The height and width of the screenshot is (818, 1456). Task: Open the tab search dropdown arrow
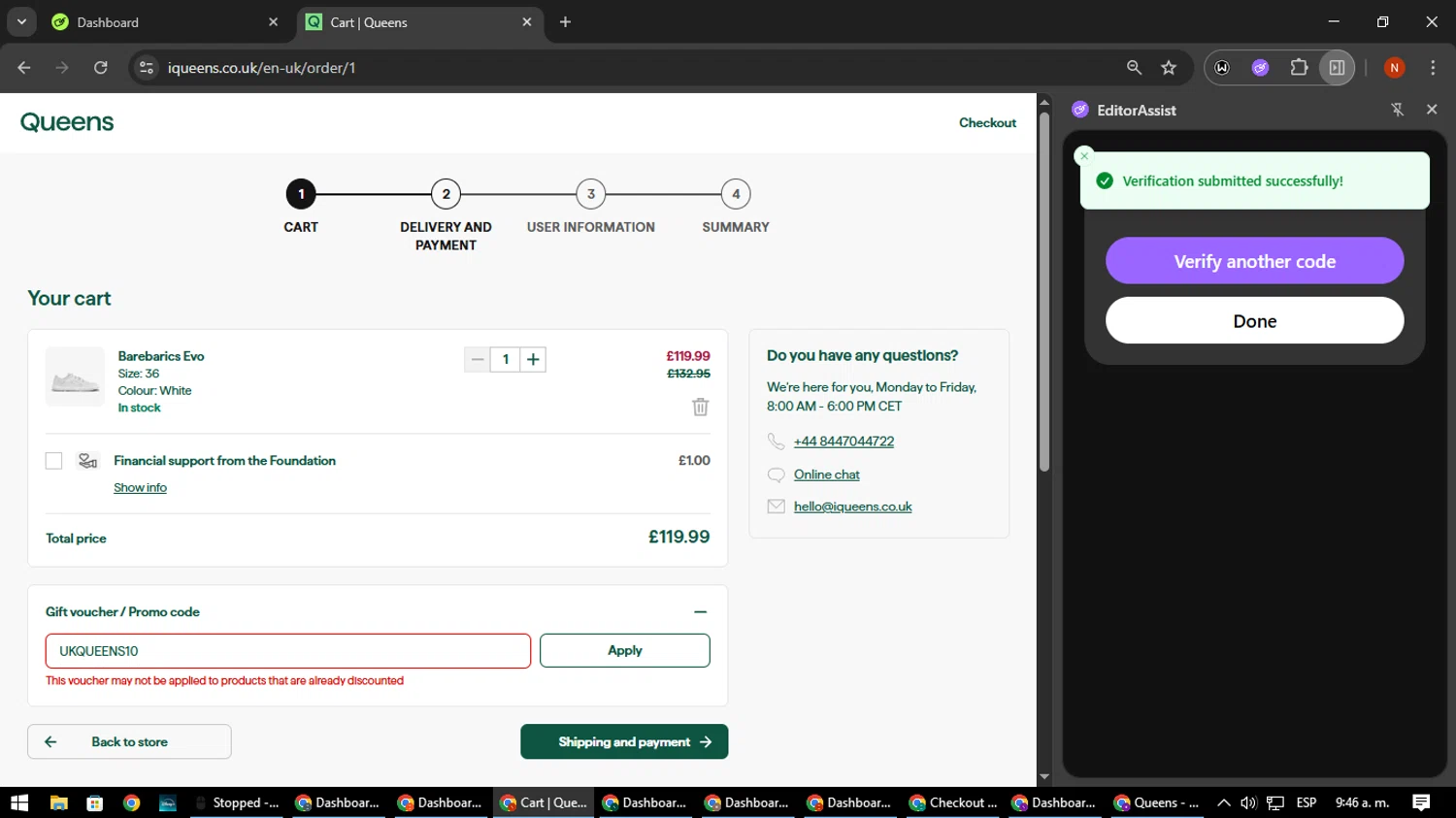tap(21, 21)
